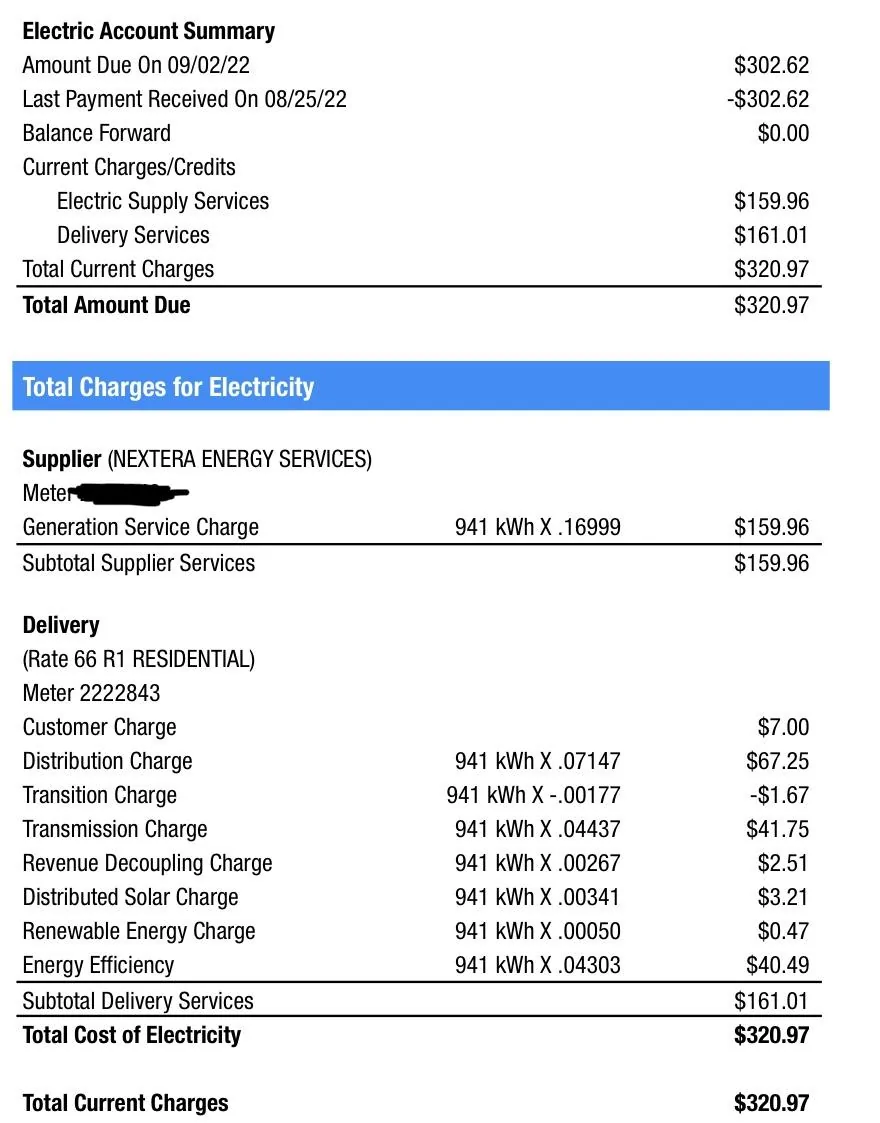This screenshot has width=880, height=1123.
Task: Click the Total Cost of Electricity label
Action: pos(131,1035)
